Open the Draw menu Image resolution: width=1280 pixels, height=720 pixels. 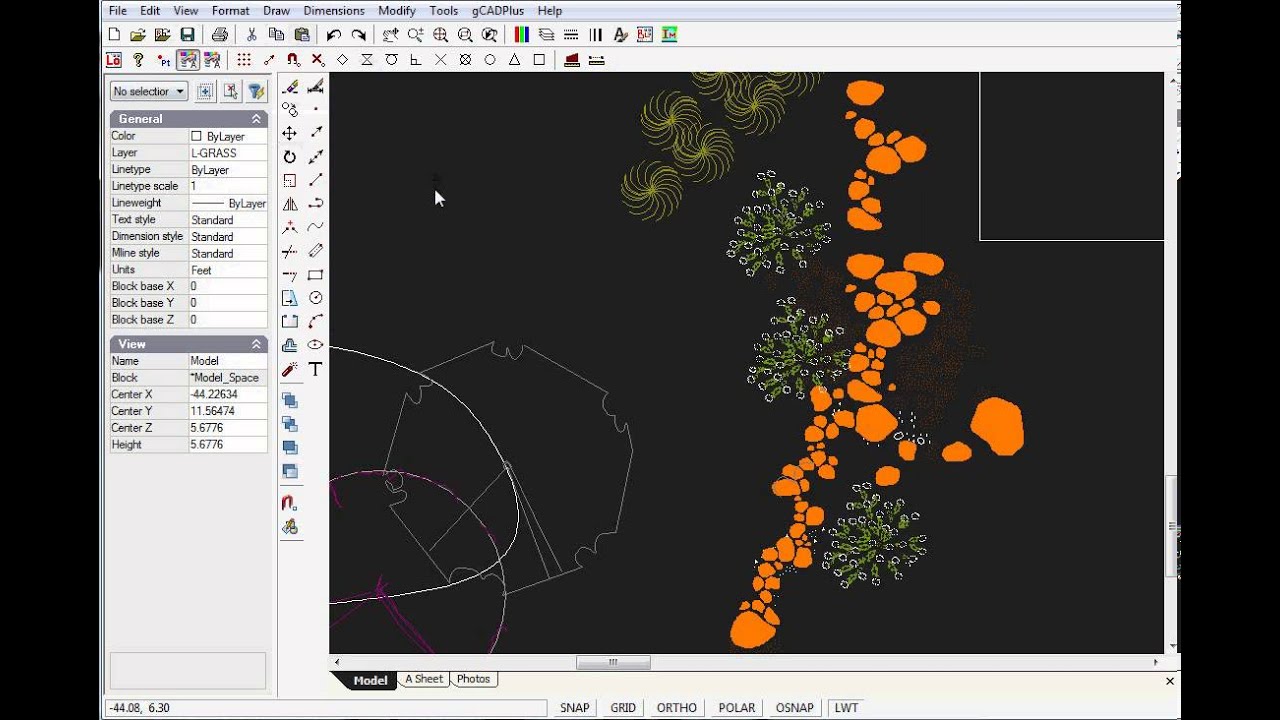pos(276,11)
